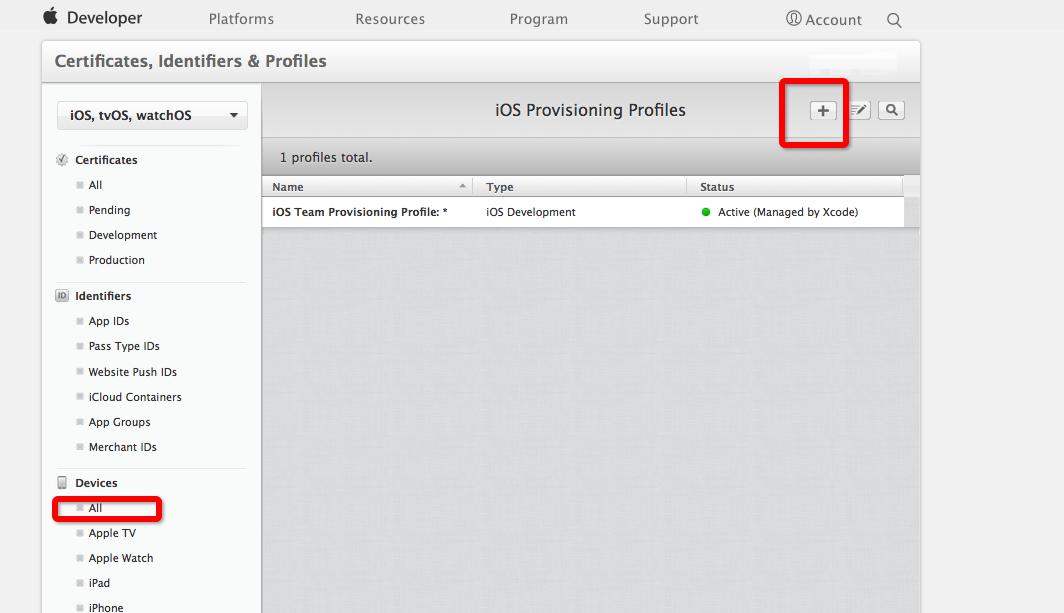Select Production certificates
This screenshot has width=1064, height=613.
click(x=117, y=260)
